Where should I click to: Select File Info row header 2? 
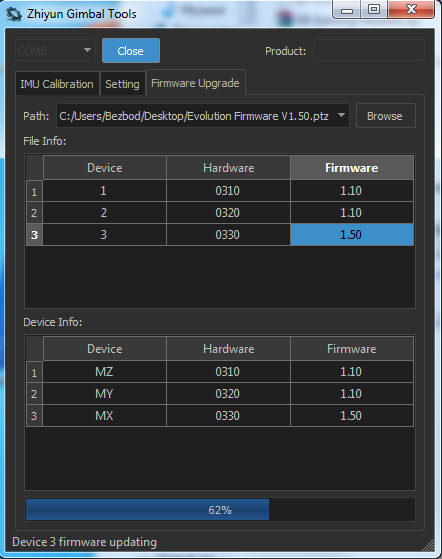[x=34, y=213]
